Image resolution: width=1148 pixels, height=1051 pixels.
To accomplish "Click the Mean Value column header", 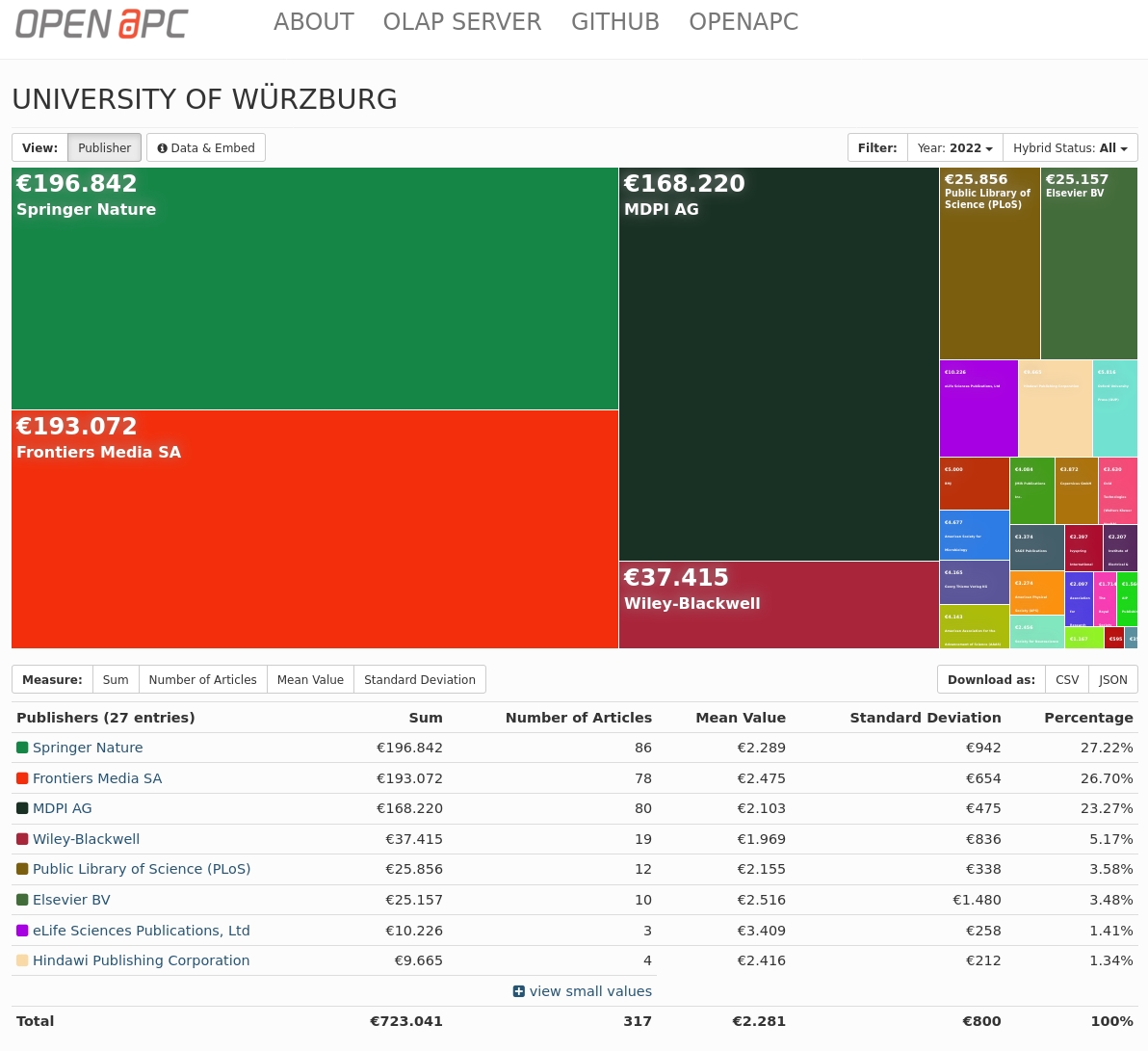I will coord(741,718).
